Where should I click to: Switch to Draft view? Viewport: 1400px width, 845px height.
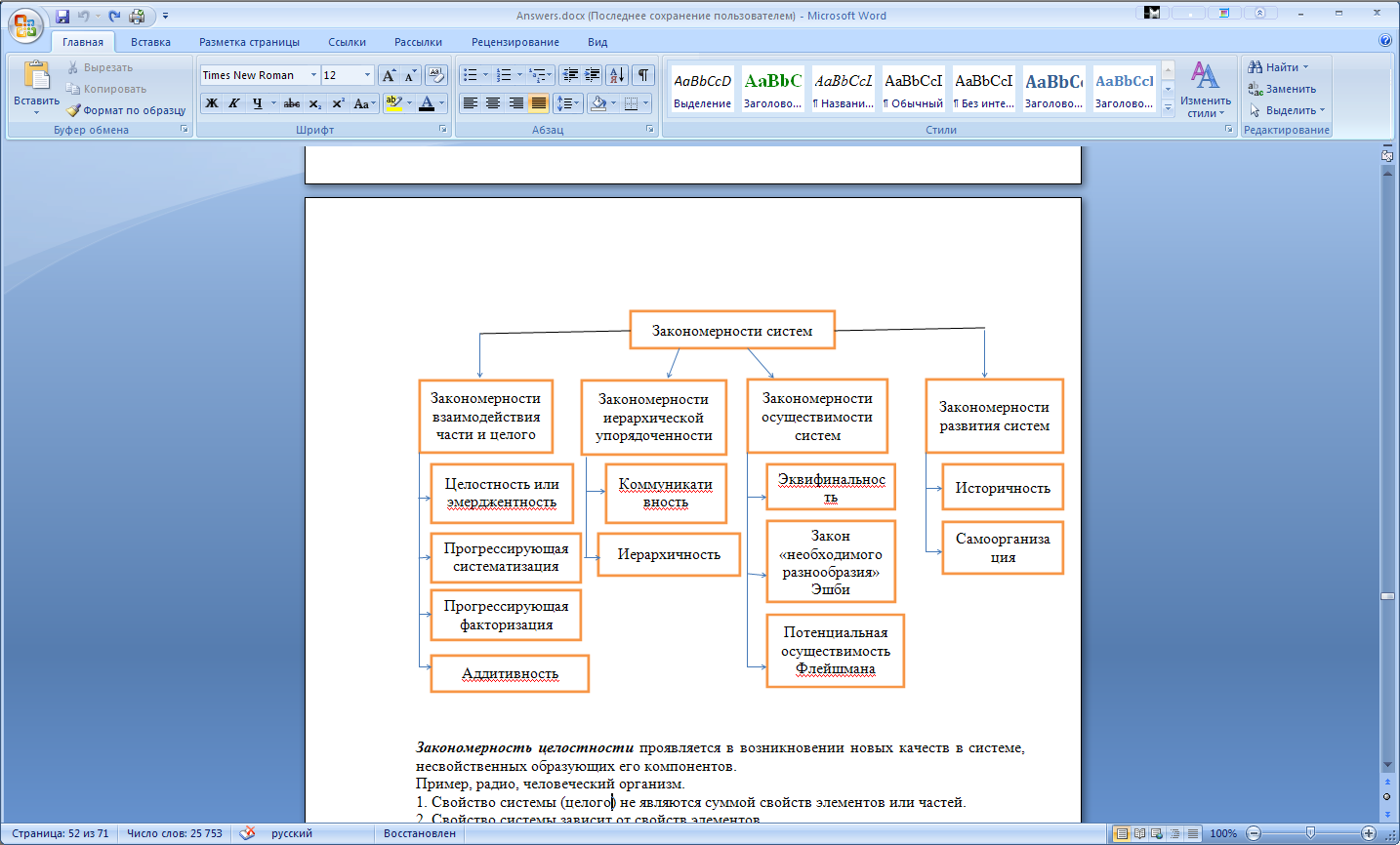(1192, 833)
